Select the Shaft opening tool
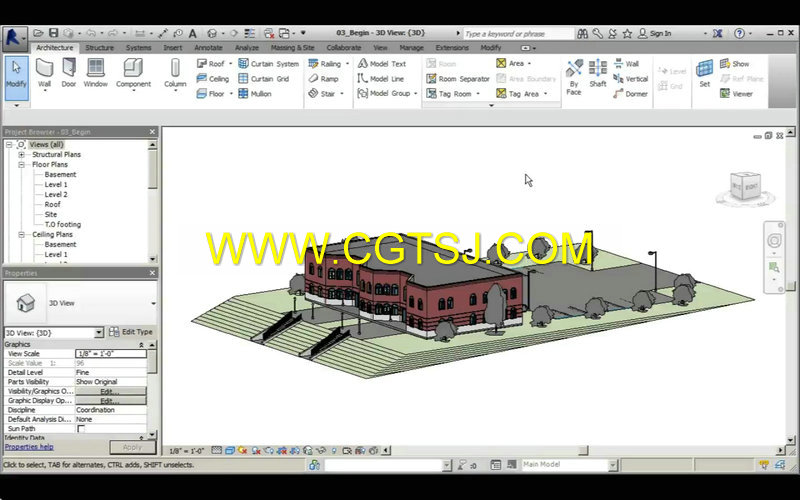Screen dimensions: 800x500 pyautogui.click(x=597, y=73)
